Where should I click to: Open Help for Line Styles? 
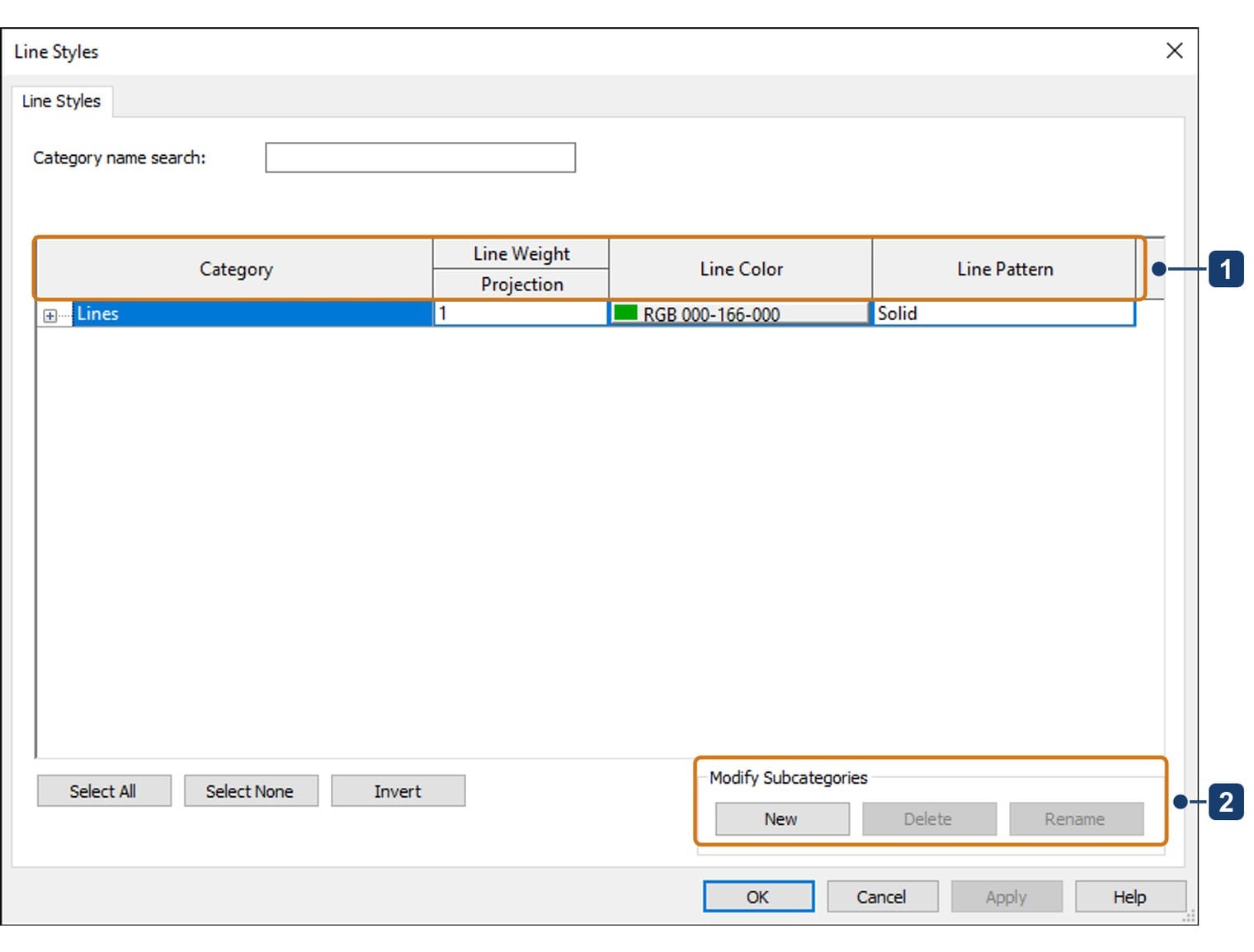point(1130,896)
